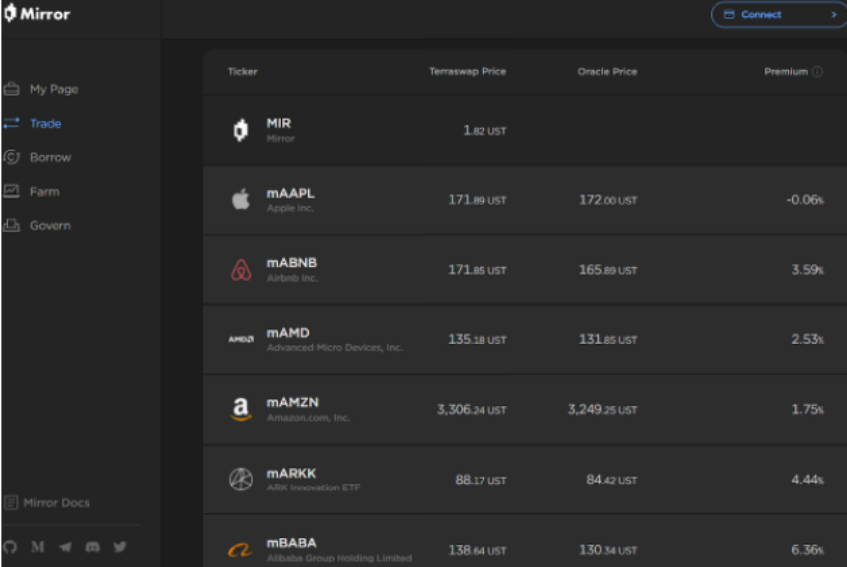Click mAMD Oracle price 131.85 UST
Image resolution: width=847 pixels, height=567 pixels.
tap(608, 340)
